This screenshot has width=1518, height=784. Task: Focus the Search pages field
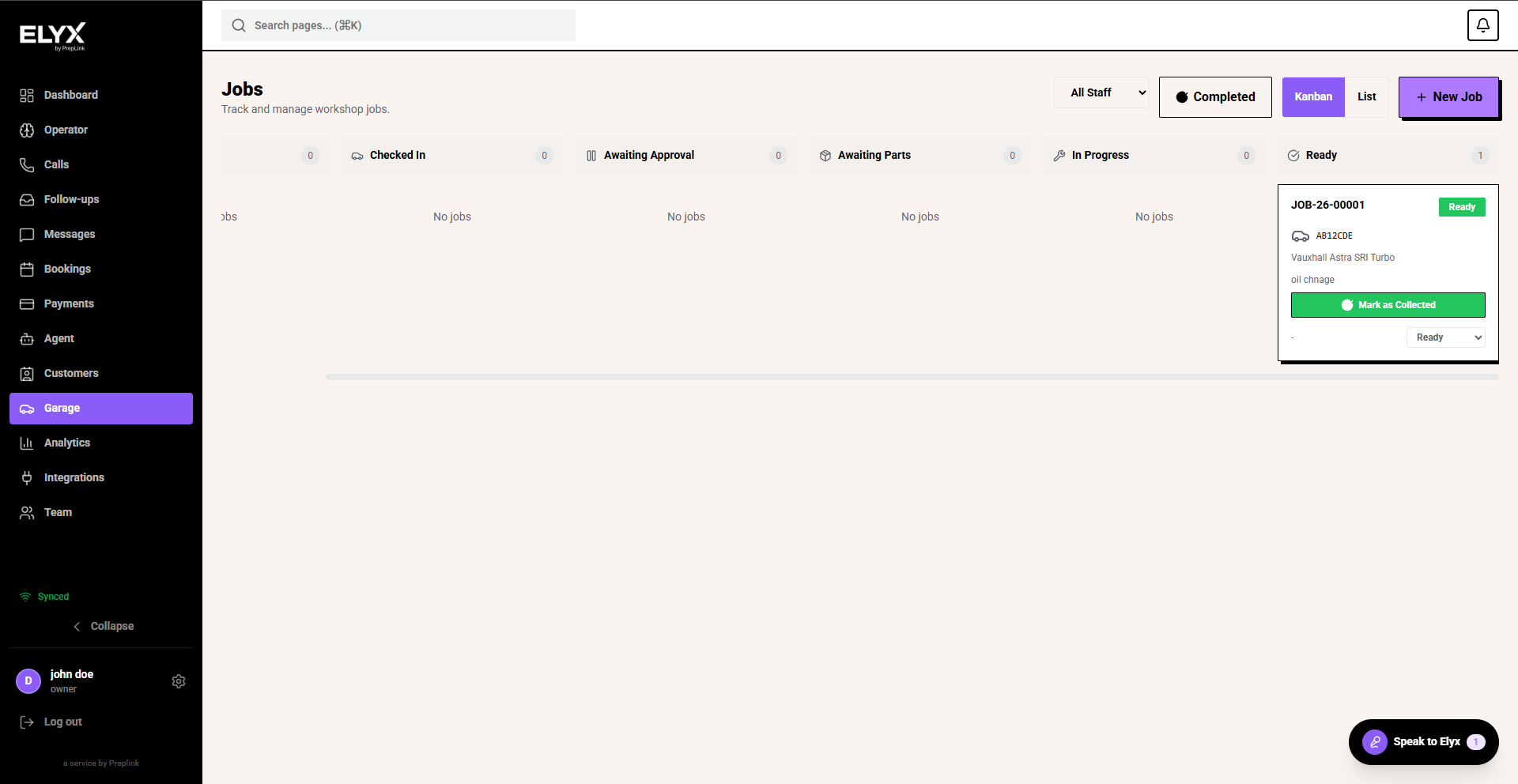(398, 25)
